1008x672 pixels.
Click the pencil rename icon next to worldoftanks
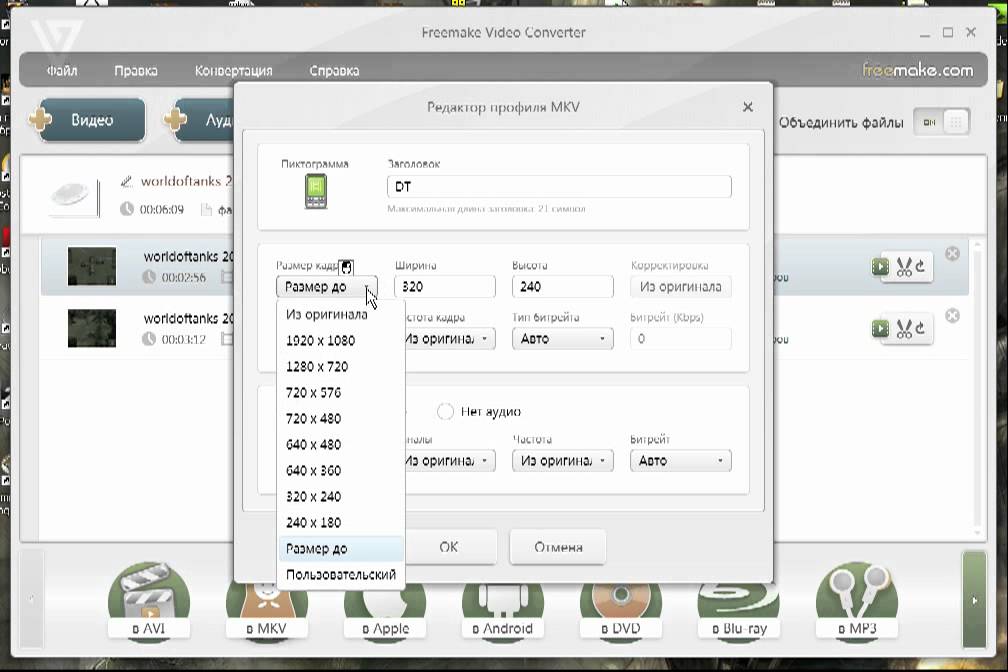(x=127, y=182)
